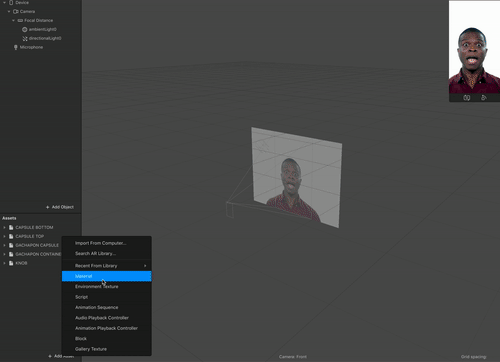Collapse the Focal Distance node

[x=13, y=20]
